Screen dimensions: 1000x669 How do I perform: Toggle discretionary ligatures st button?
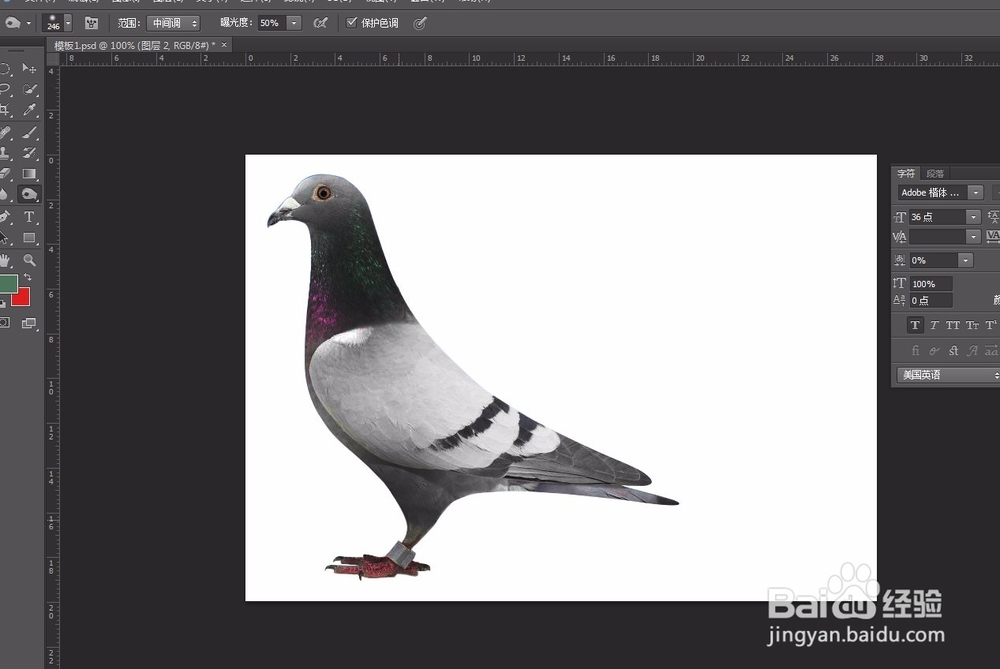point(953,351)
